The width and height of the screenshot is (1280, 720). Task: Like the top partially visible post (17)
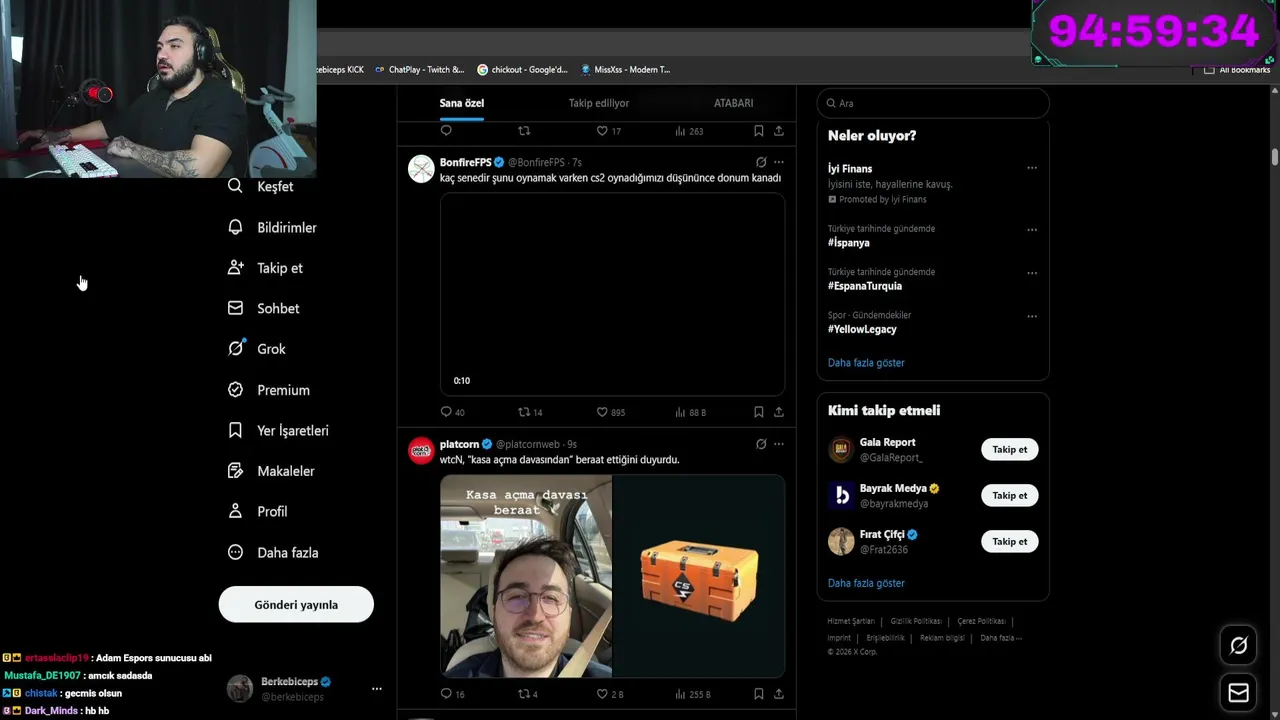[609, 131]
